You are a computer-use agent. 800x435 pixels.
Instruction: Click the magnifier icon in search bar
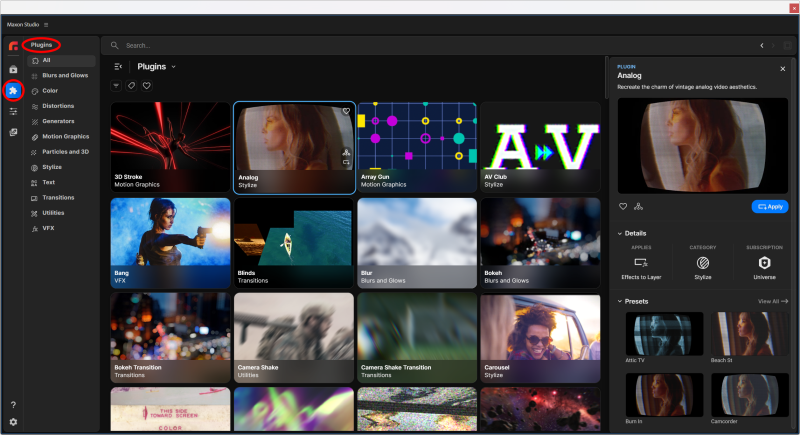115,45
